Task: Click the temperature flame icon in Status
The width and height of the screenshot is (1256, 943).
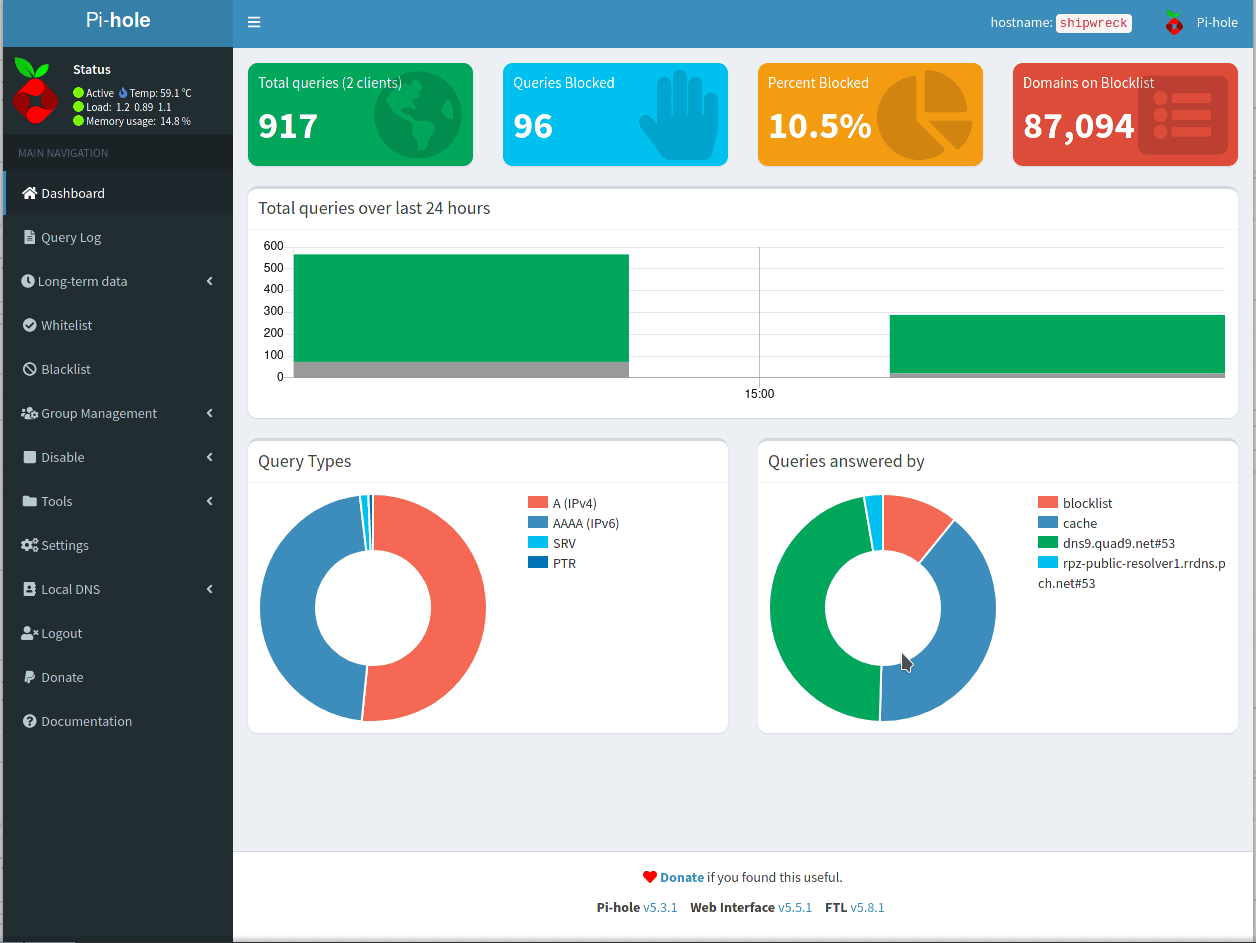Action: [123, 93]
